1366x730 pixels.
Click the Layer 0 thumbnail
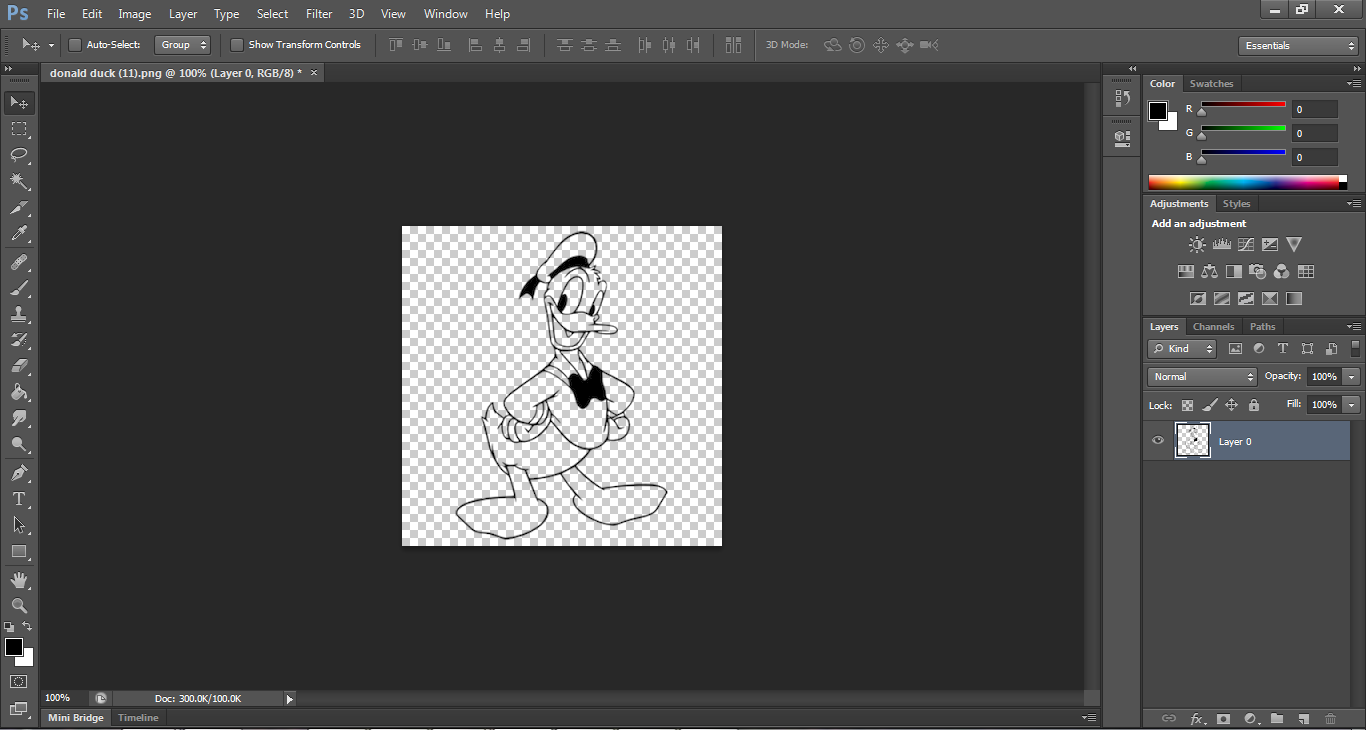pos(1193,441)
